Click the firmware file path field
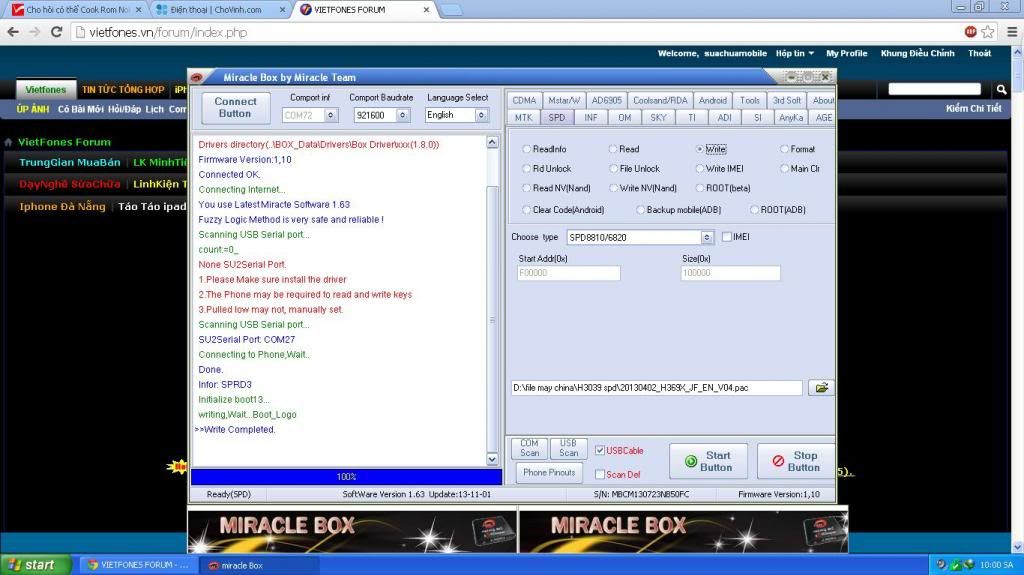 coord(656,387)
